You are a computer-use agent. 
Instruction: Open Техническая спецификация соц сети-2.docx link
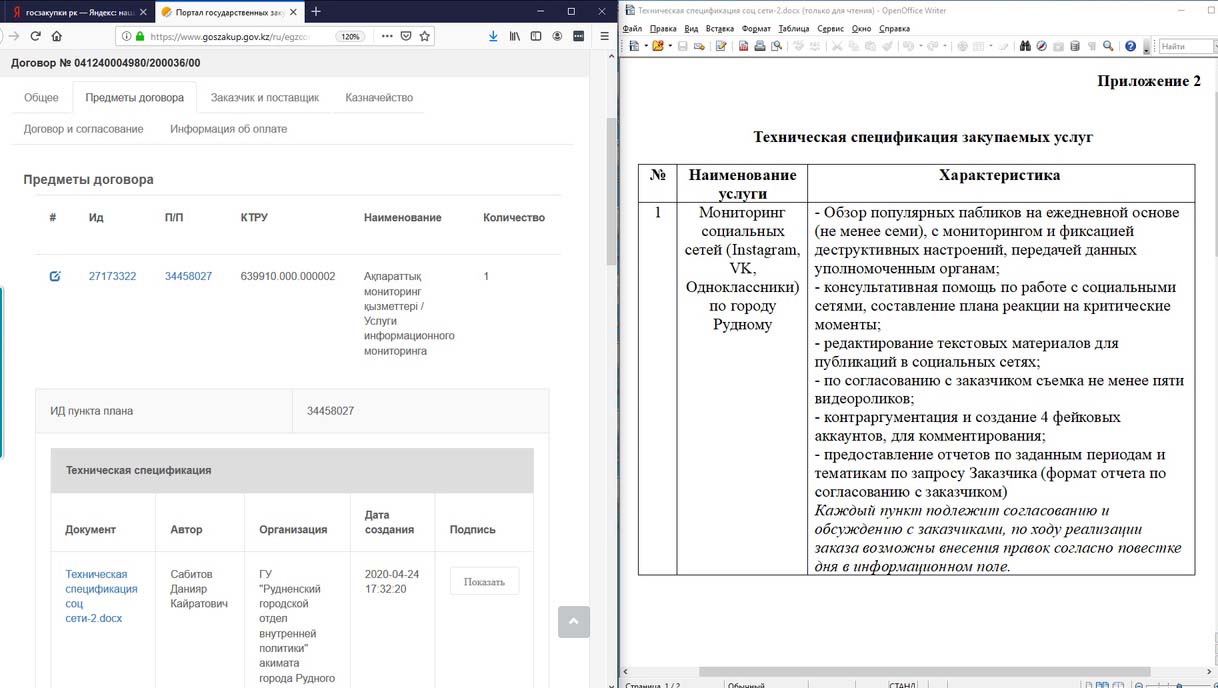(101, 596)
